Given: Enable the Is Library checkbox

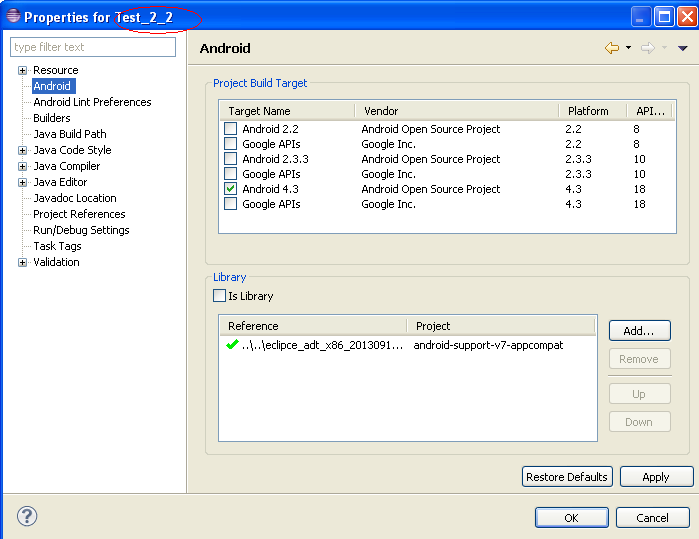Looking at the screenshot, I should point(219,296).
